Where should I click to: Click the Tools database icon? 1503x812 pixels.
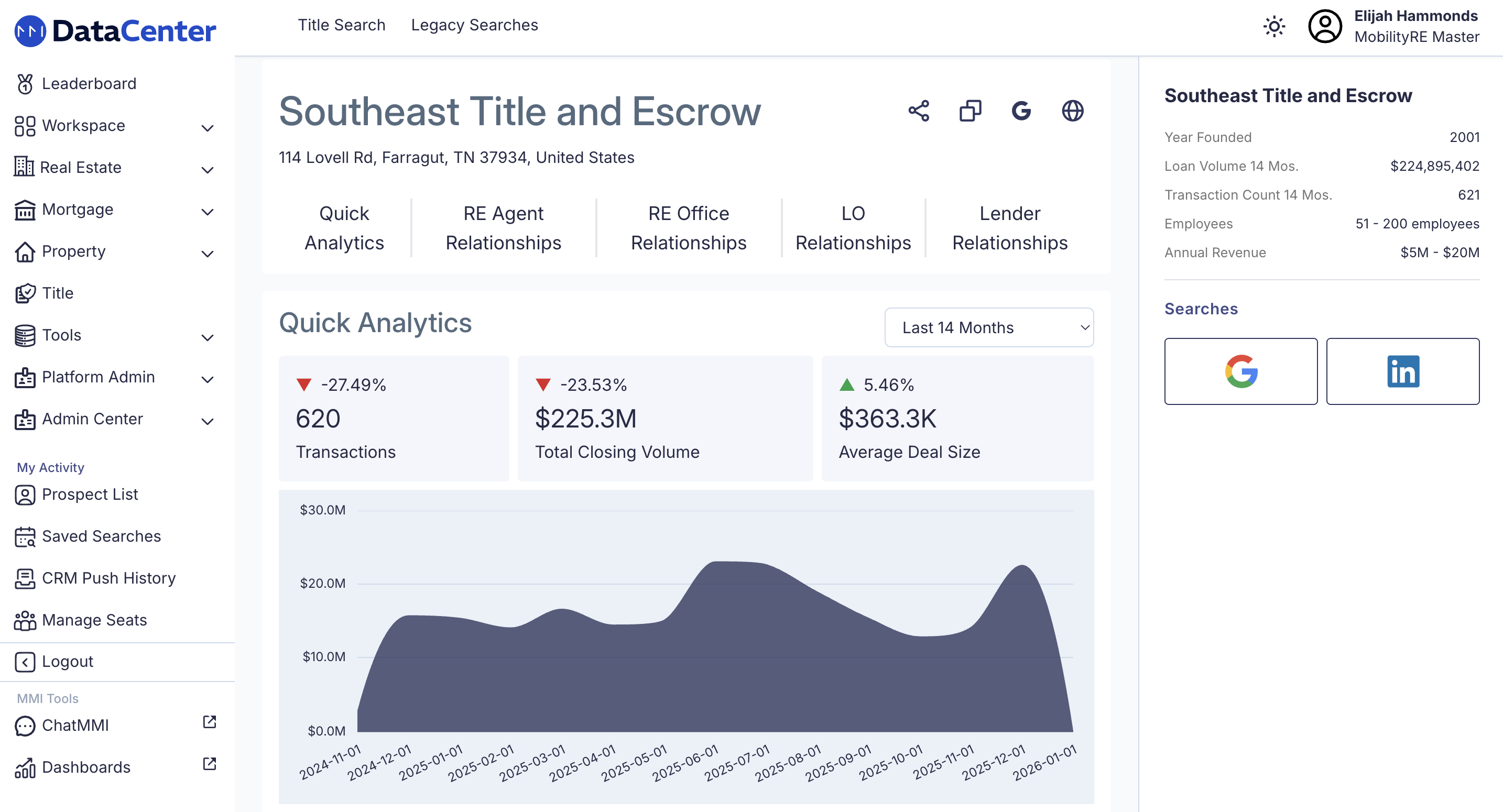tap(25, 335)
